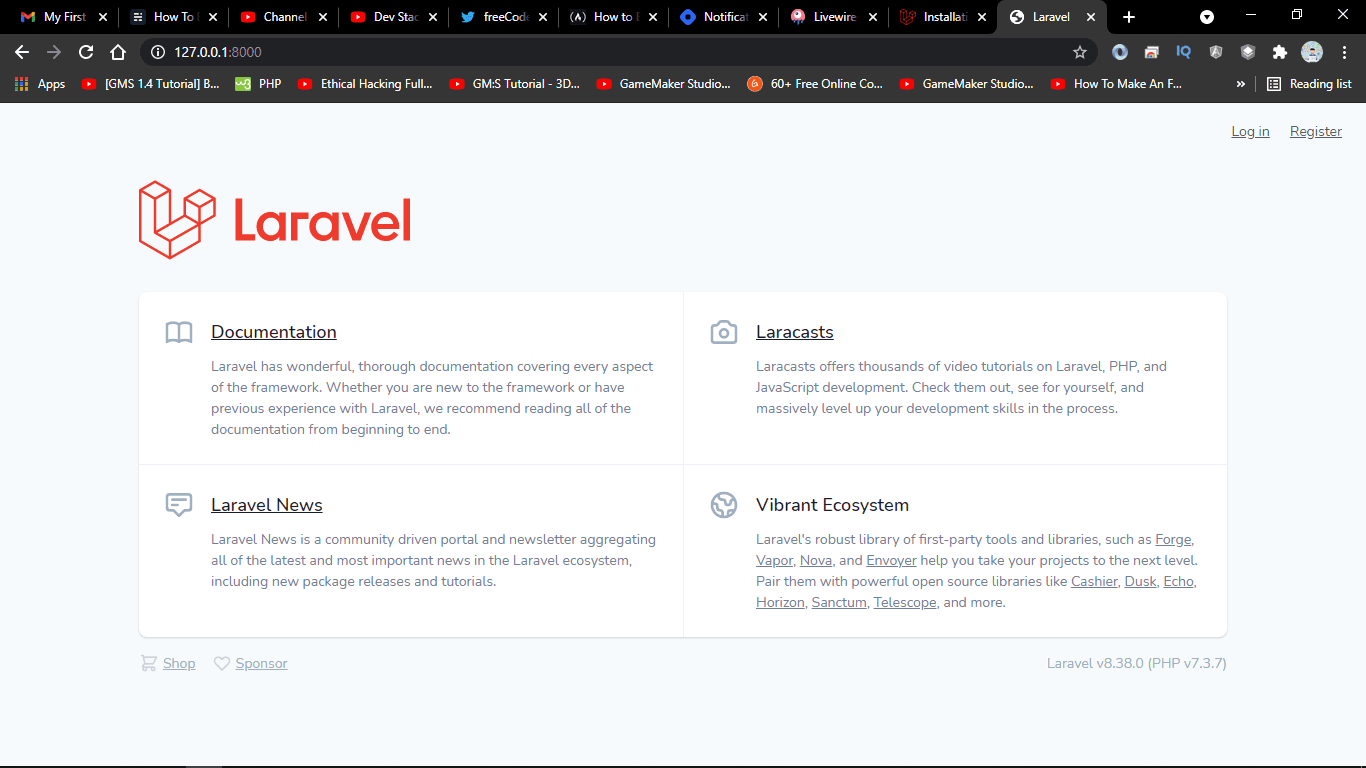Click the browser back arrow
Screen dimensions: 1366x768
pyautogui.click(x=22, y=52)
